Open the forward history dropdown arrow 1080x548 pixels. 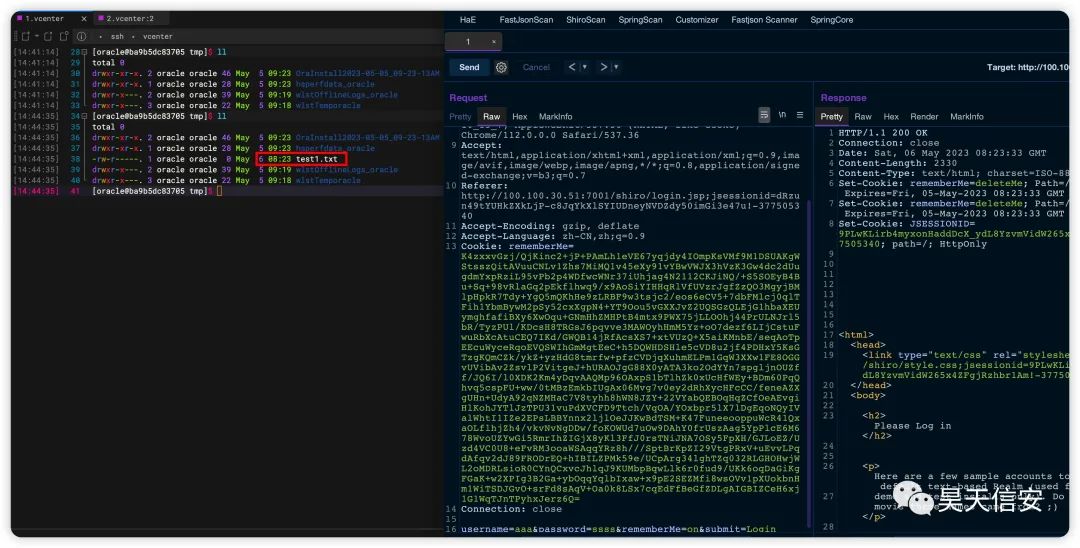[616, 67]
